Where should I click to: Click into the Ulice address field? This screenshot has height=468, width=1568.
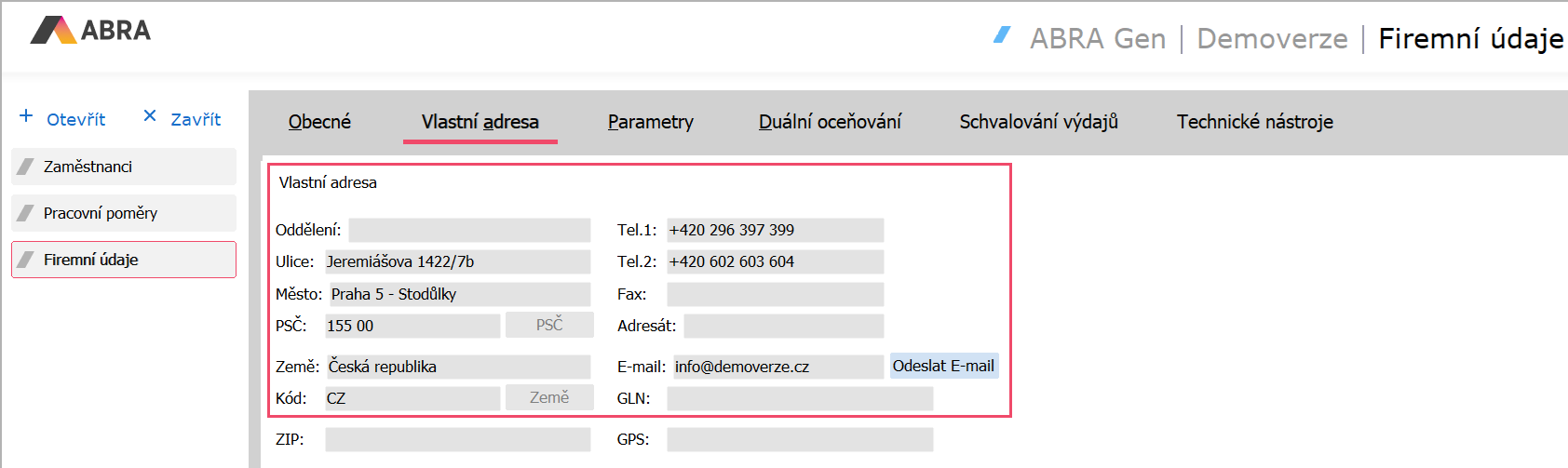tap(456, 261)
